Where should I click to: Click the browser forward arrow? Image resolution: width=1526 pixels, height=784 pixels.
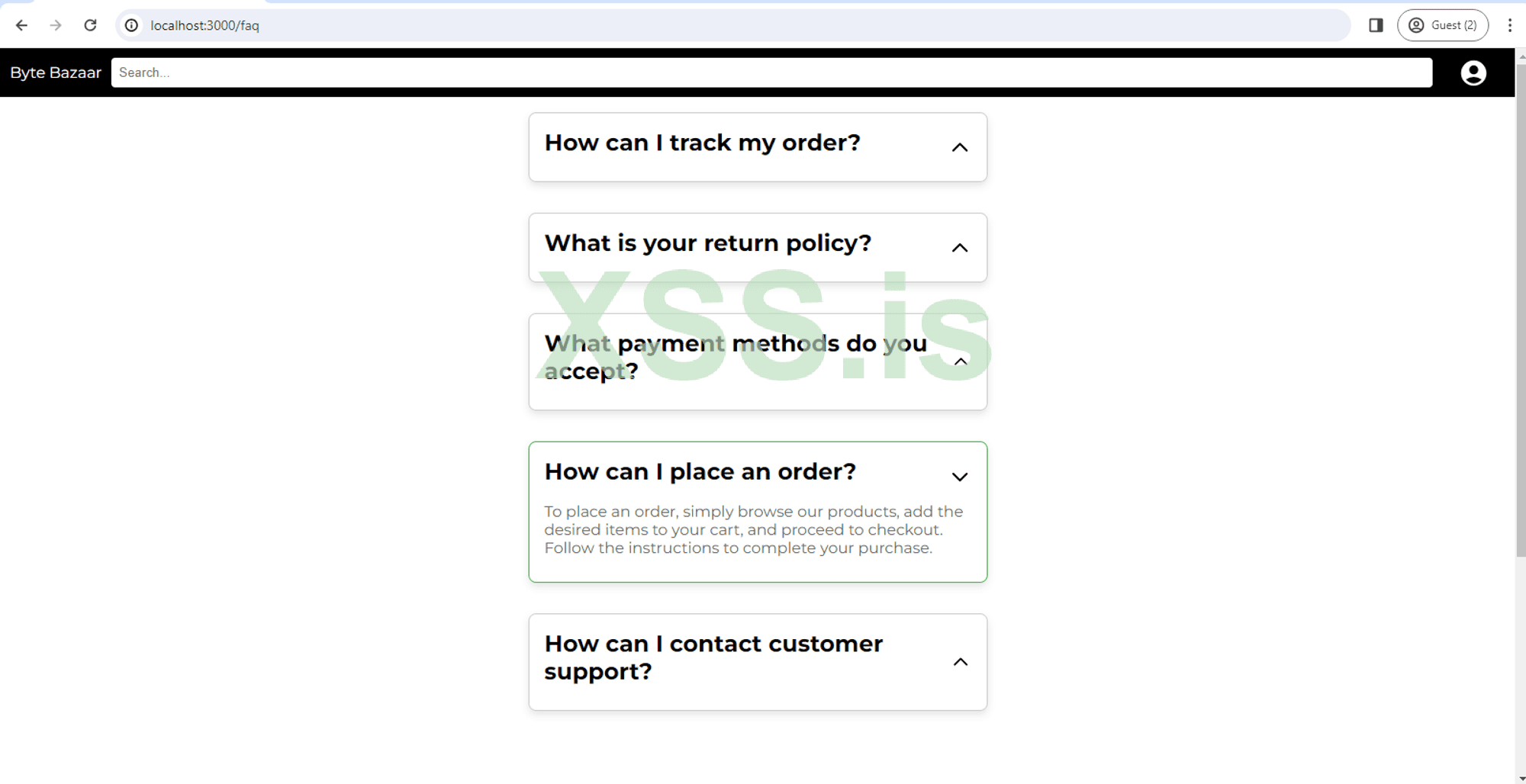(56, 25)
